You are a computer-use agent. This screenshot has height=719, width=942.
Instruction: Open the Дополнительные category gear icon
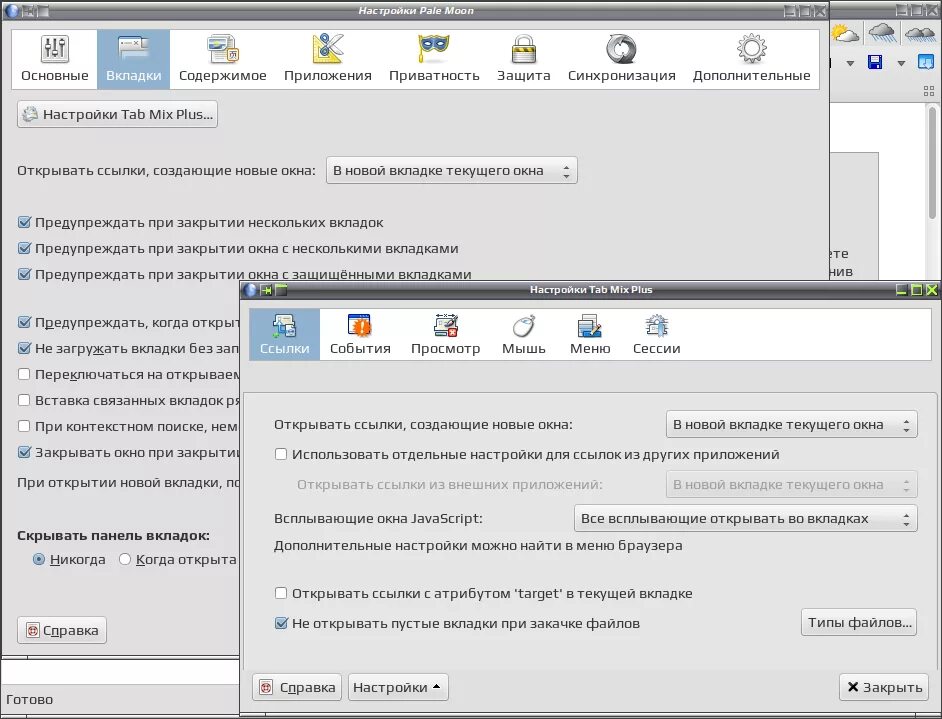[x=752, y=59]
